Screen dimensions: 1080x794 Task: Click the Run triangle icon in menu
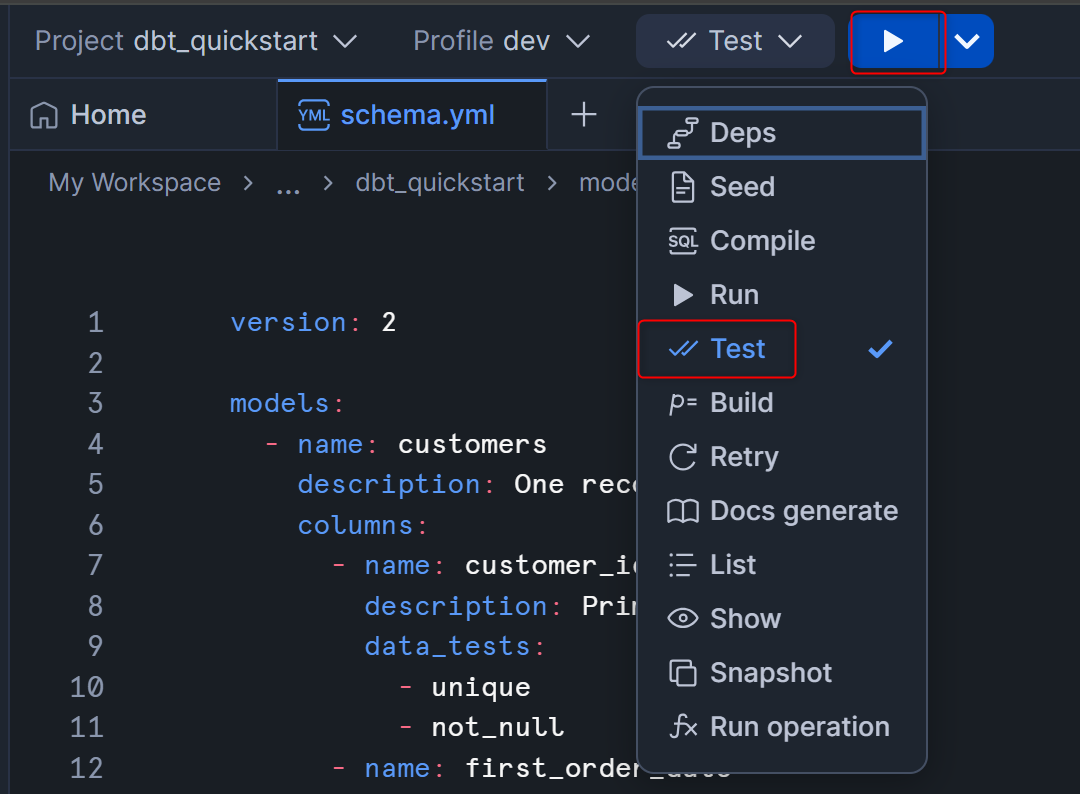683,295
